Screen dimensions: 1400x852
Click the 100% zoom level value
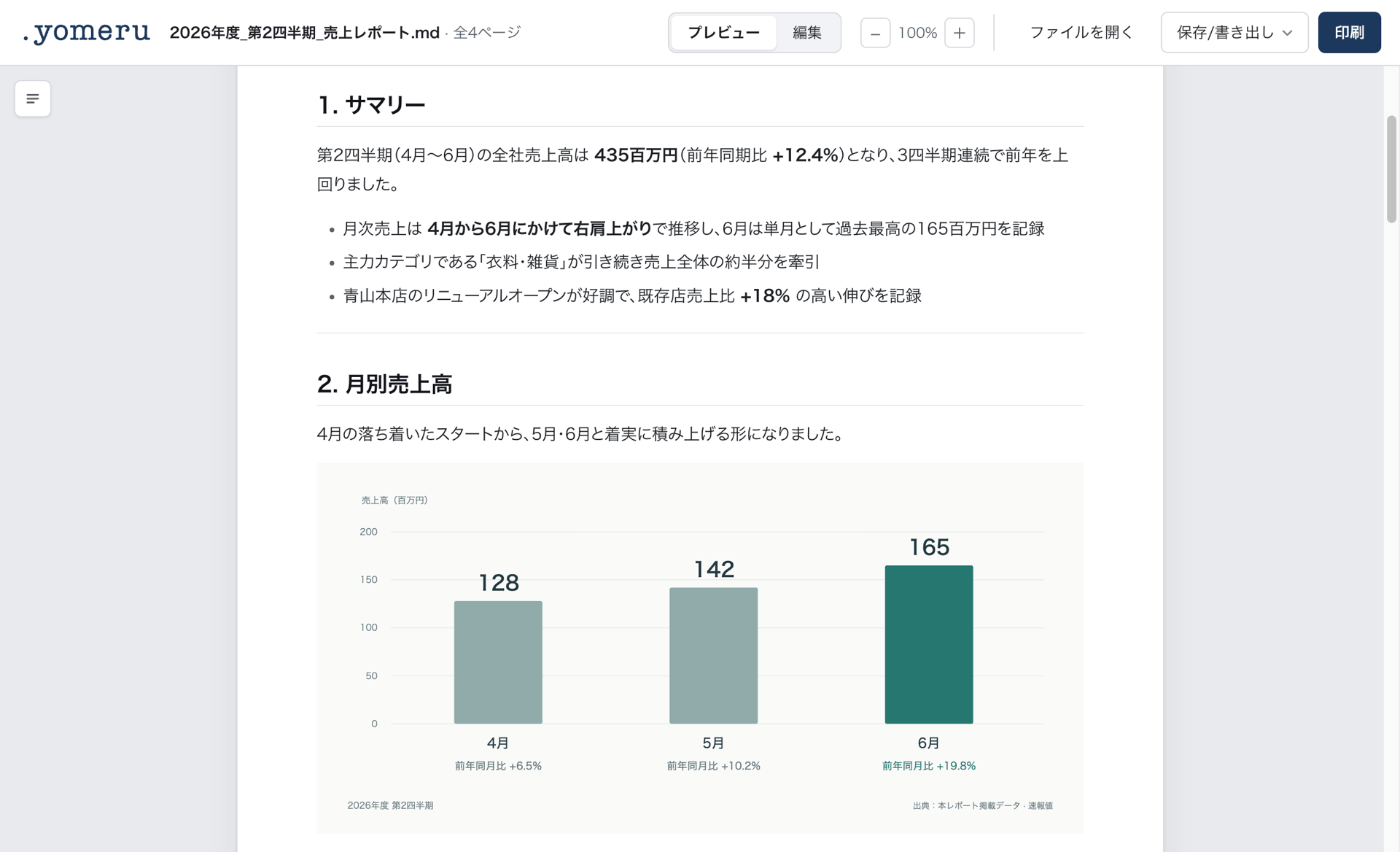click(917, 33)
